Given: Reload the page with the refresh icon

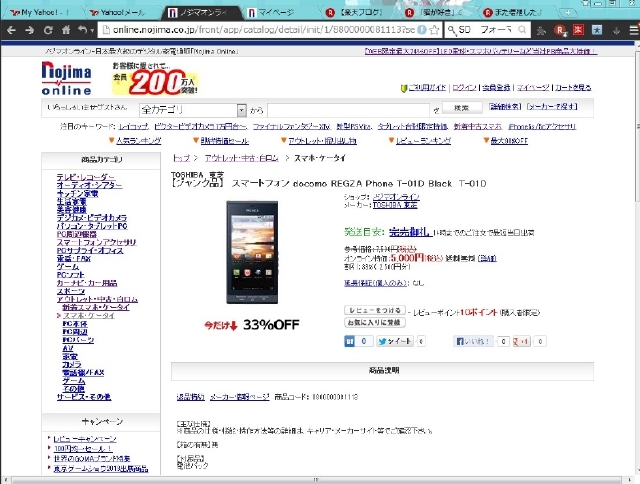Looking at the screenshot, I should [49, 31].
